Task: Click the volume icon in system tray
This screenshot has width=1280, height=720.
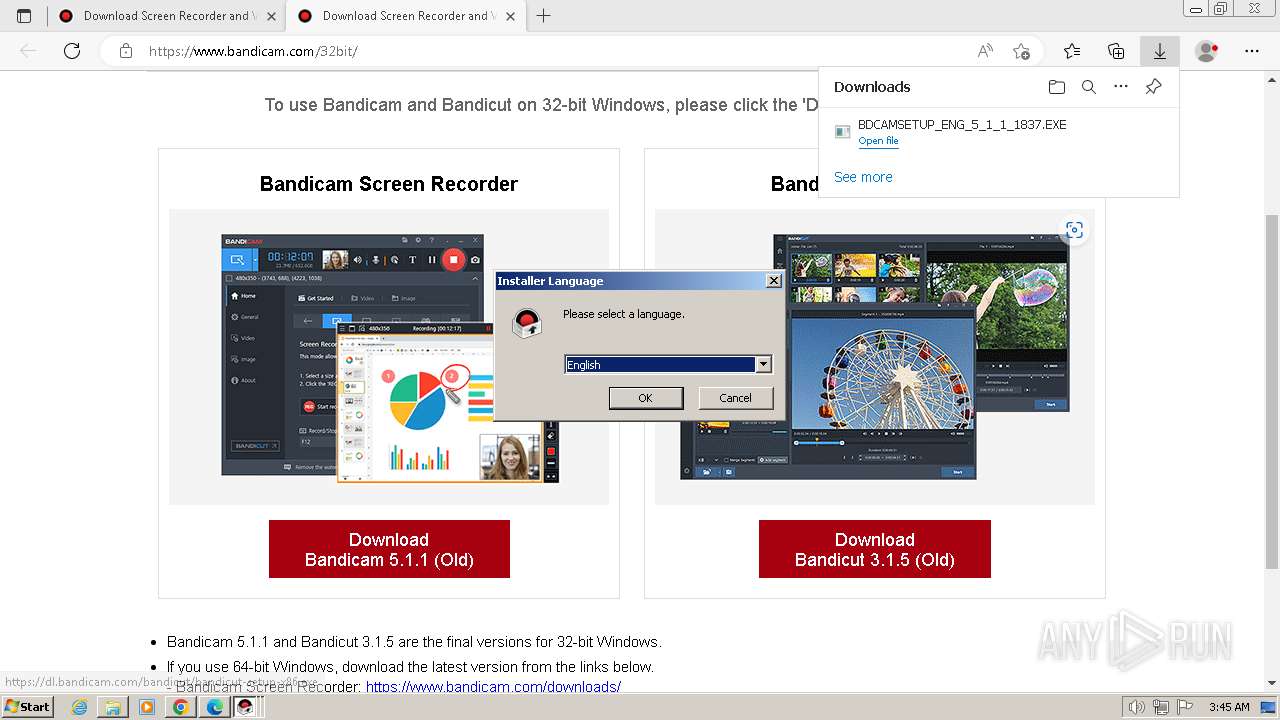Action: 1136,707
